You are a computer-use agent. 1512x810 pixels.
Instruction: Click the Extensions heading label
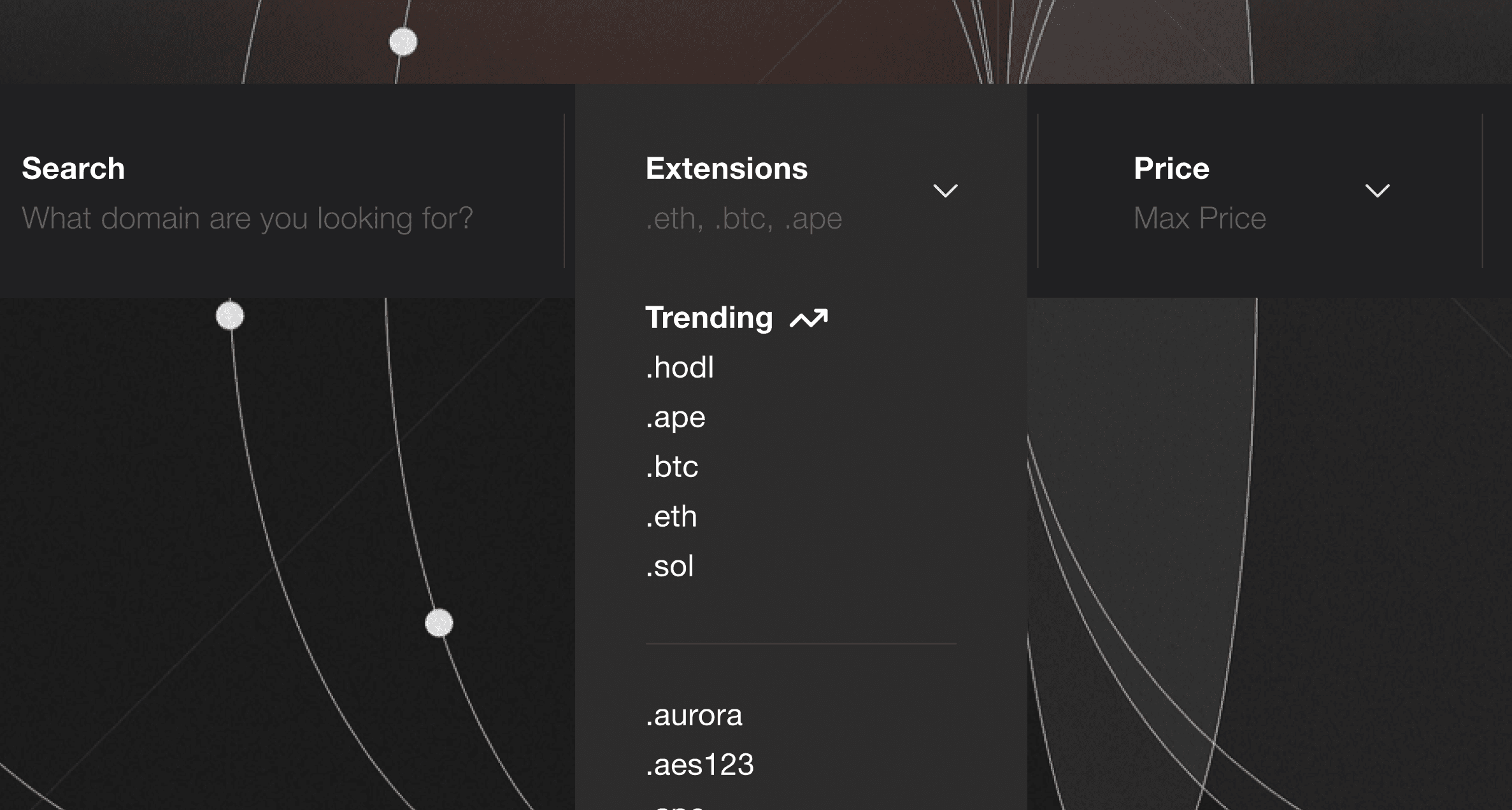726,169
